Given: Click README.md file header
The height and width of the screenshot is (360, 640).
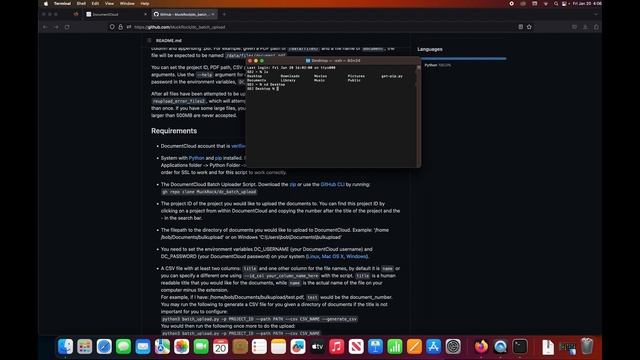Looking at the screenshot, I should pyautogui.click(x=169, y=40).
